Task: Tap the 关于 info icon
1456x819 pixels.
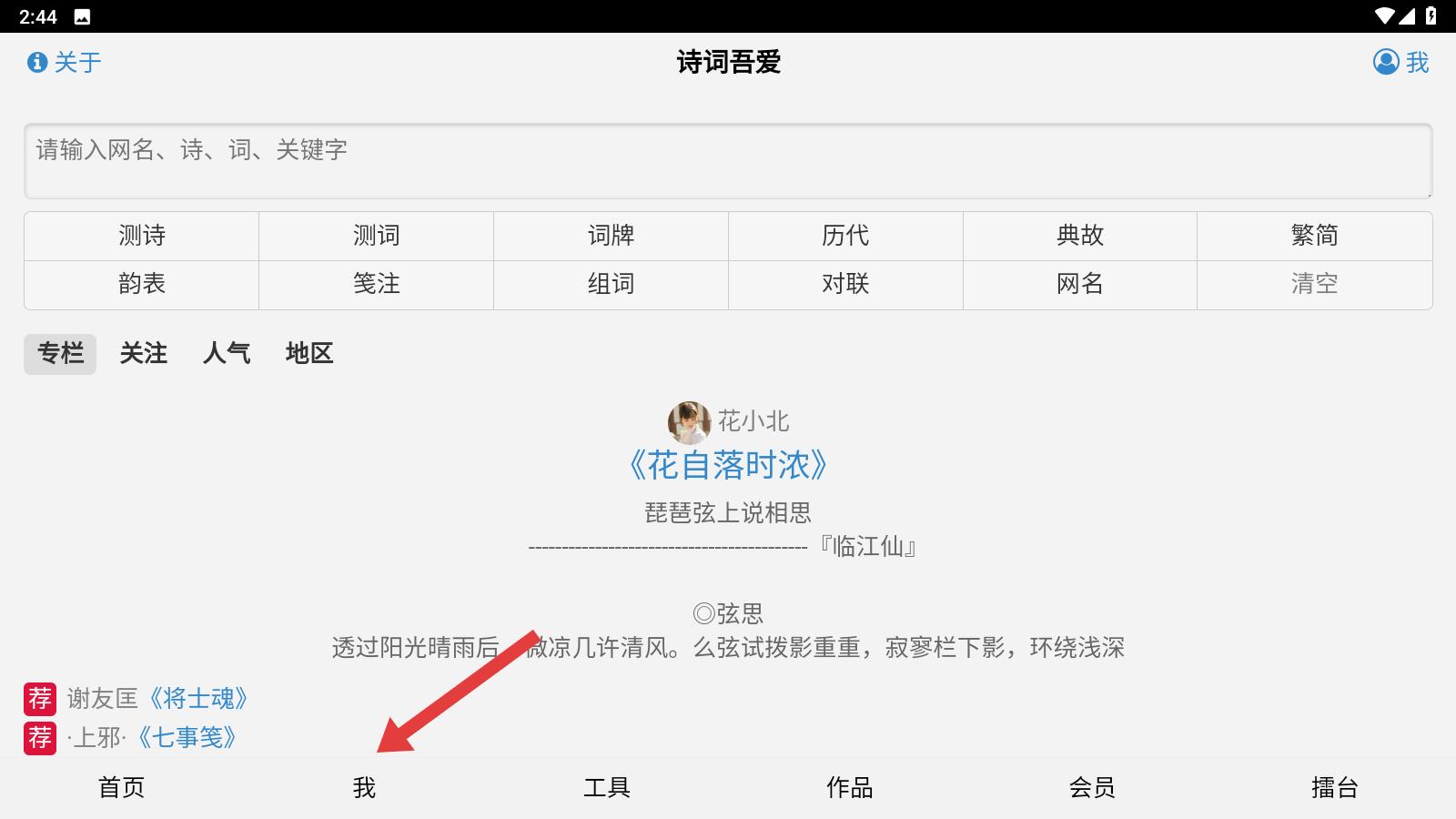Action: coord(37,62)
